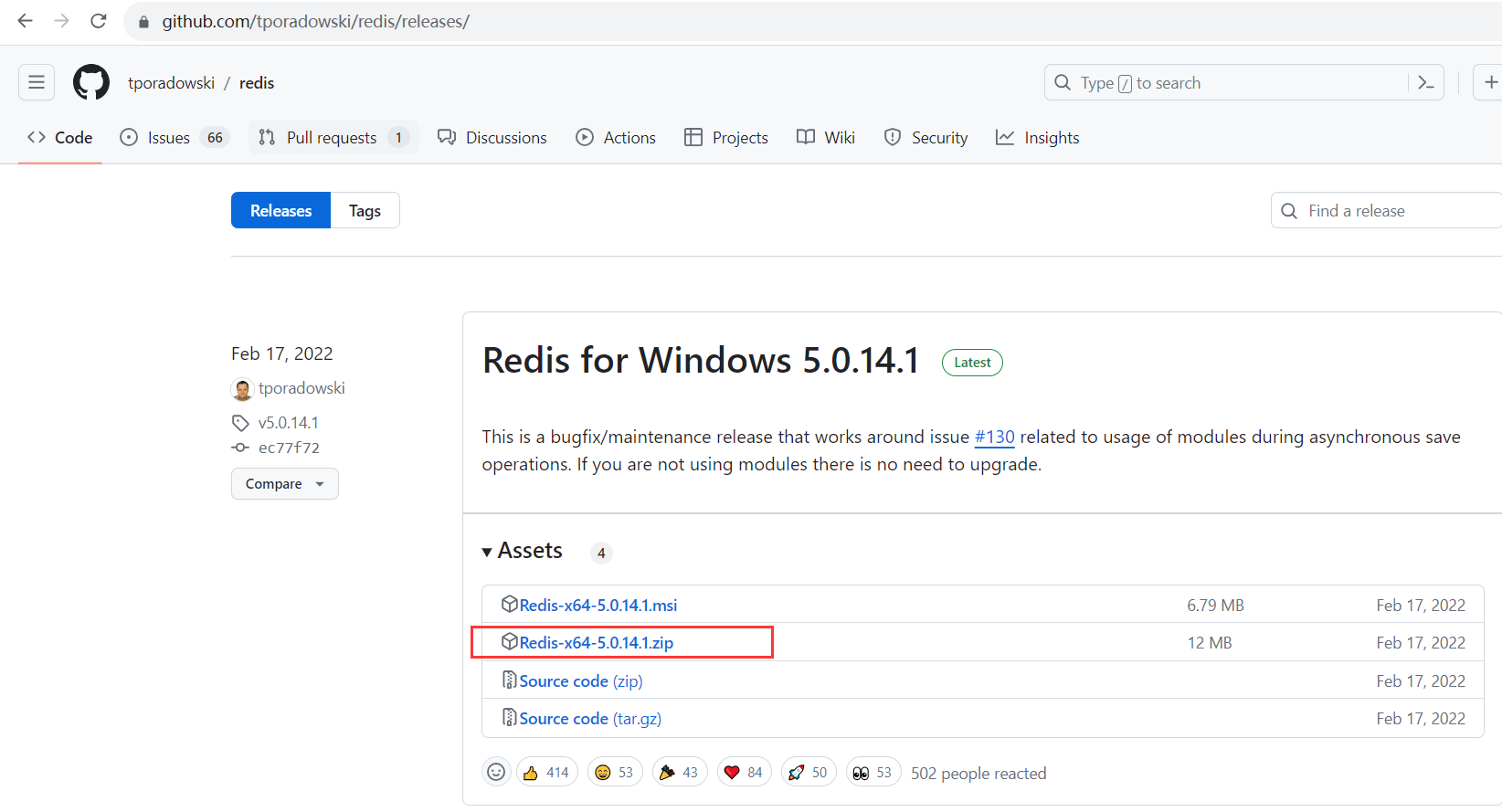Open the Discussions tab
The width and height of the screenshot is (1502, 812).
[x=492, y=138]
